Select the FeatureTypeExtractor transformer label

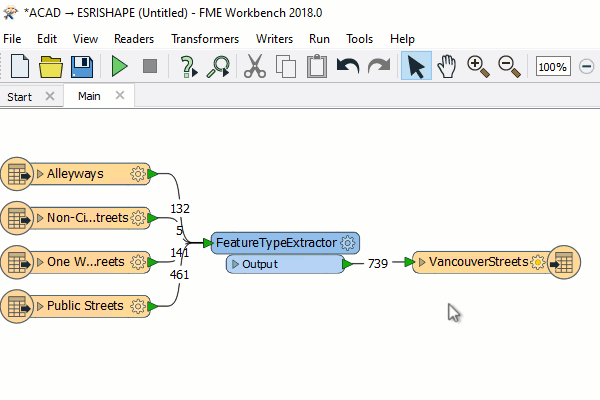(x=276, y=242)
